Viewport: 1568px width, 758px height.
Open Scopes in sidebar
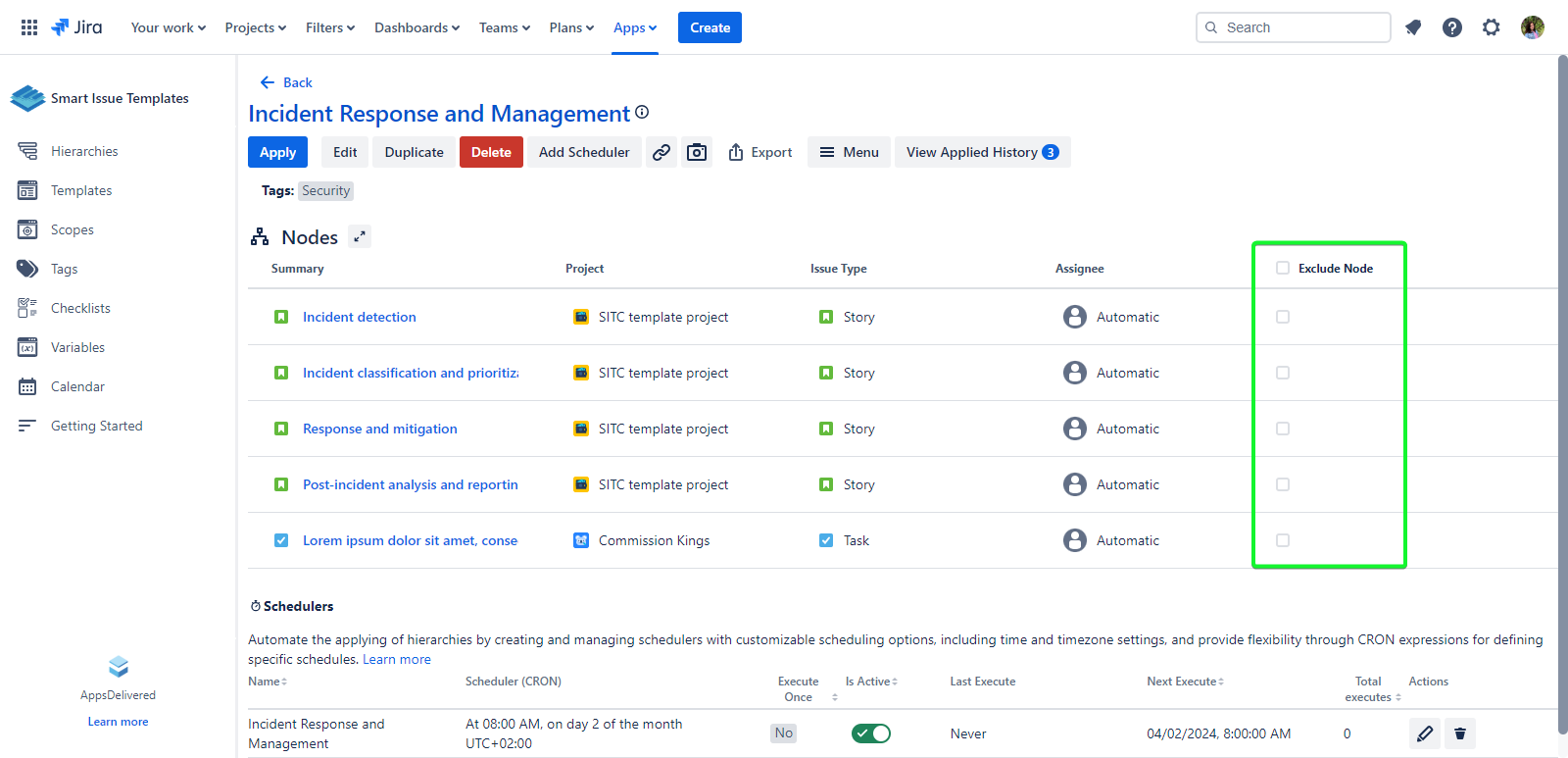click(x=73, y=229)
